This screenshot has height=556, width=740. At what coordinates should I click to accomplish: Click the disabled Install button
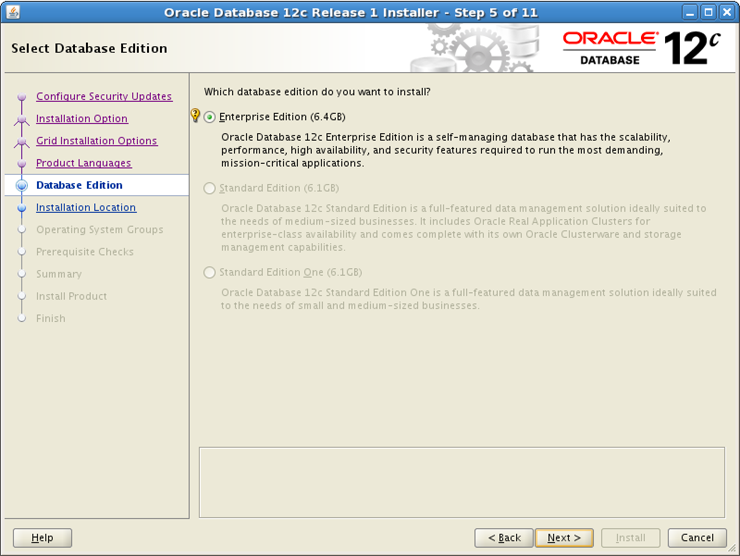click(631, 538)
